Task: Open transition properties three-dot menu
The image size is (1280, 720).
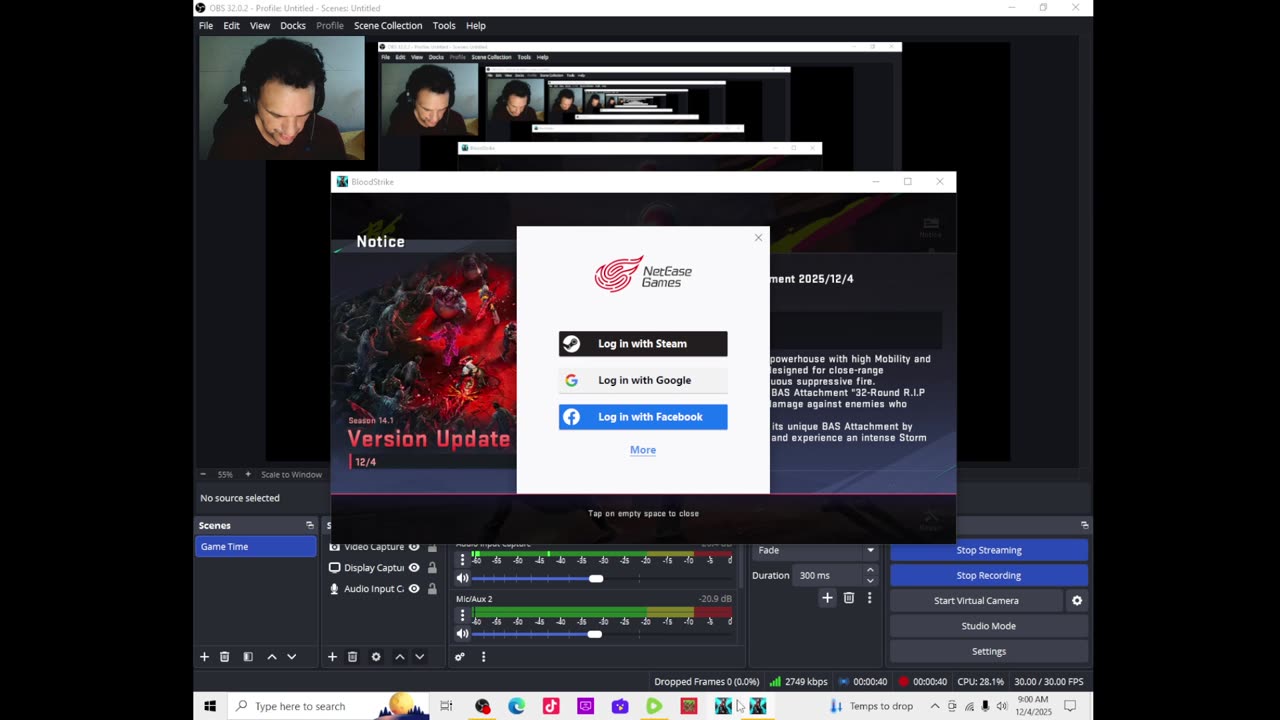Action: 869,598
